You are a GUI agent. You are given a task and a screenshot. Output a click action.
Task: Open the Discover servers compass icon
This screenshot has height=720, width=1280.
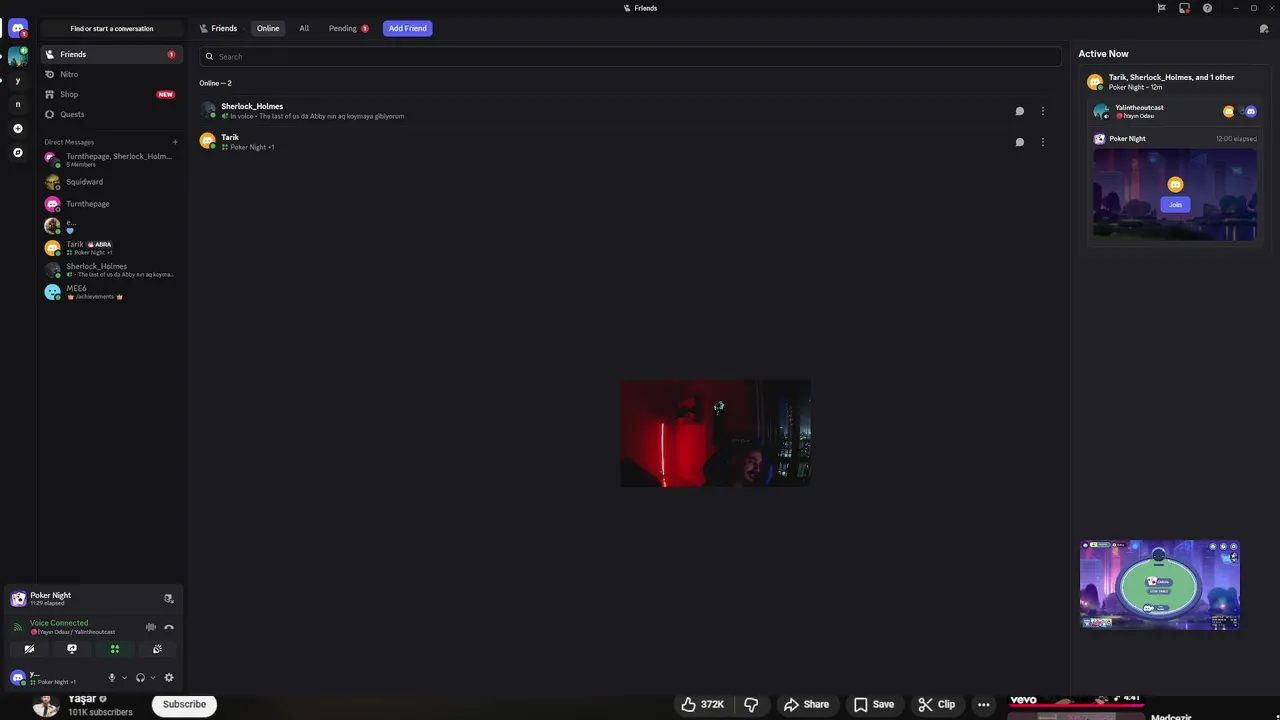point(17,152)
